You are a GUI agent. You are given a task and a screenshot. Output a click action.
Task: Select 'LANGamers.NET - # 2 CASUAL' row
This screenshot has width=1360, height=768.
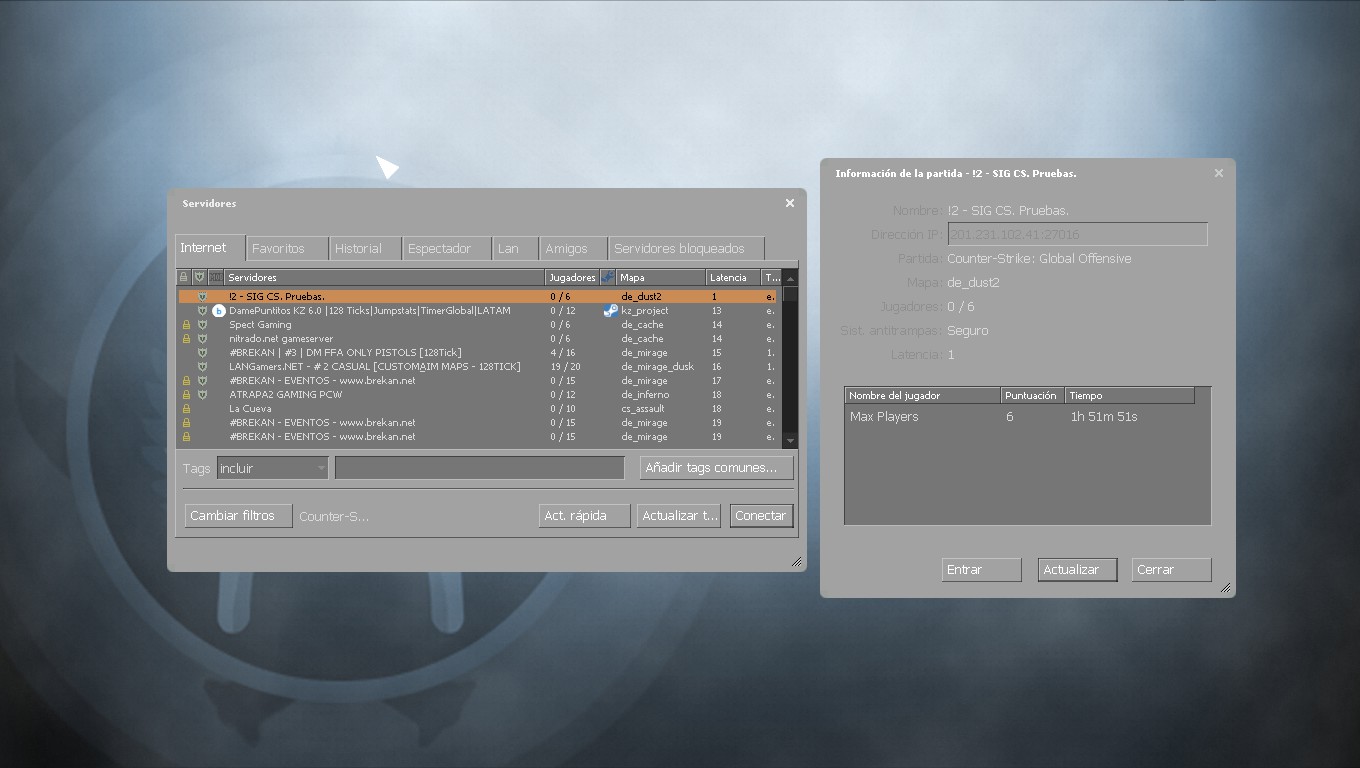[478, 367]
